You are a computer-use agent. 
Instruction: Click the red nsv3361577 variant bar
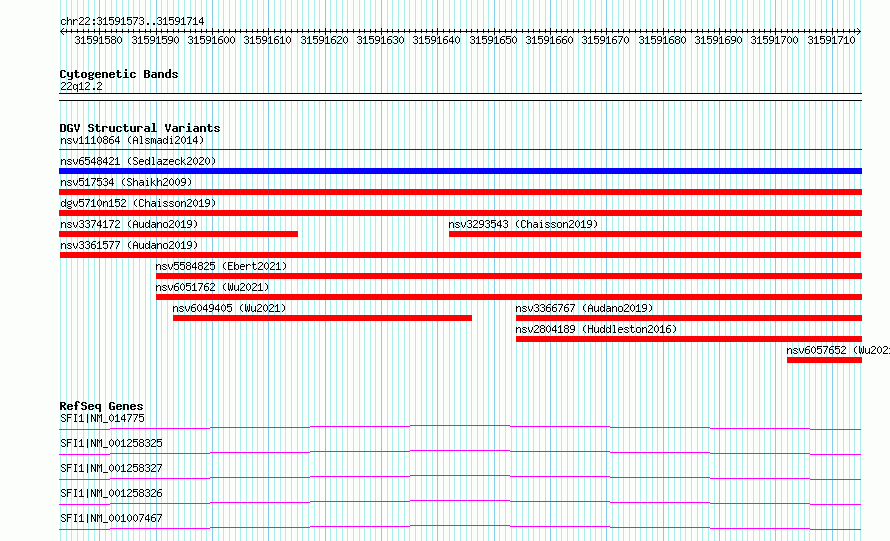[460, 255]
